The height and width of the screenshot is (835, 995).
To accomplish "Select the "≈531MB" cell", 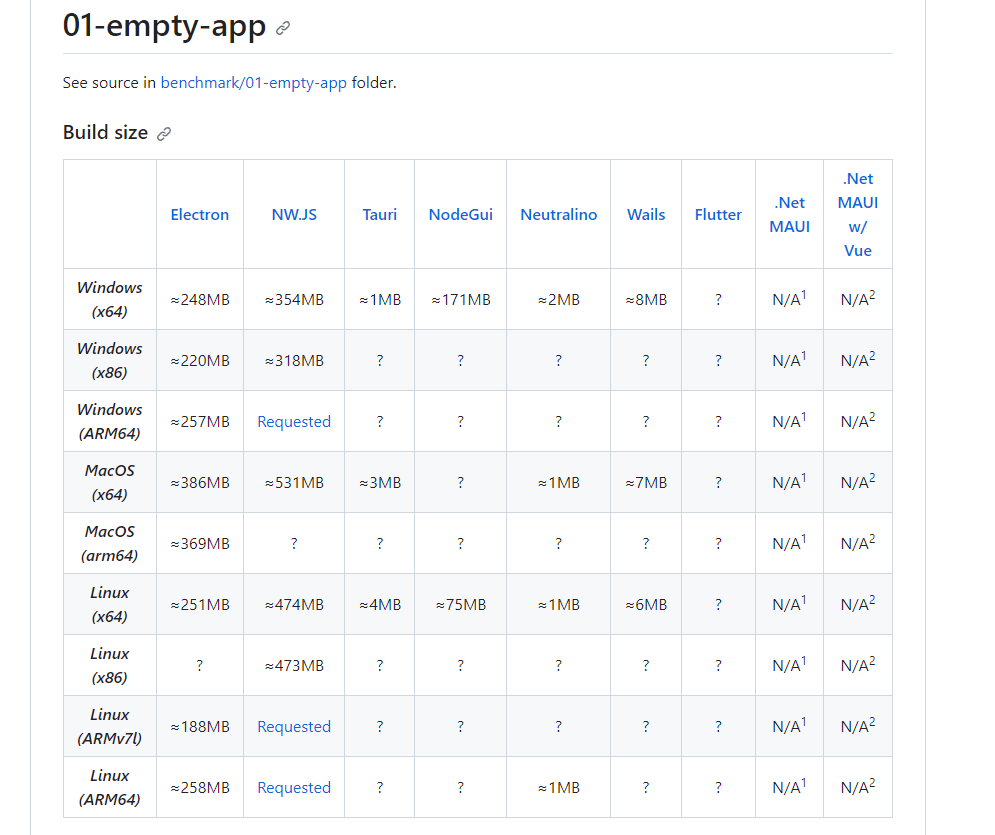I will [x=294, y=483].
